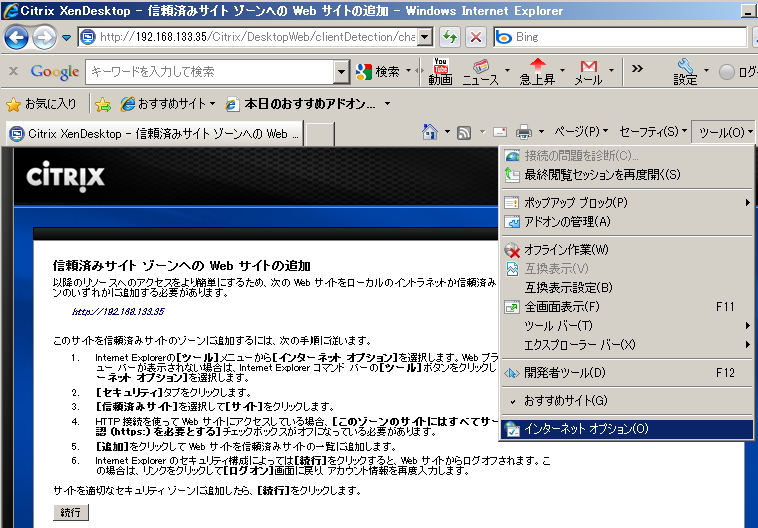Click the browser Back arrow button

pyautogui.click(x=16, y=38)
